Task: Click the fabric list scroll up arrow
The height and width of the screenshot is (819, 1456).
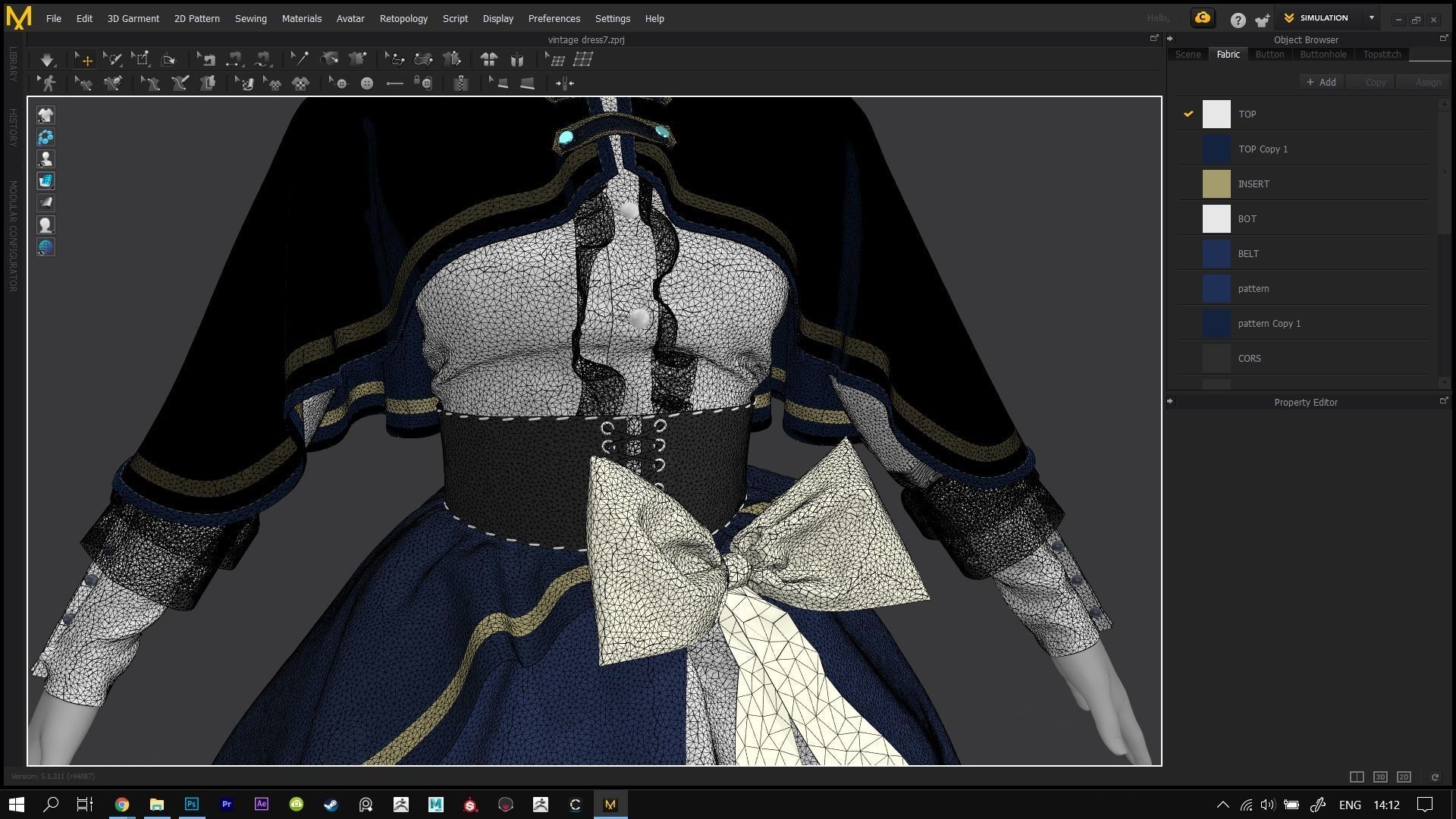Action: click(x=1444, y=104)
